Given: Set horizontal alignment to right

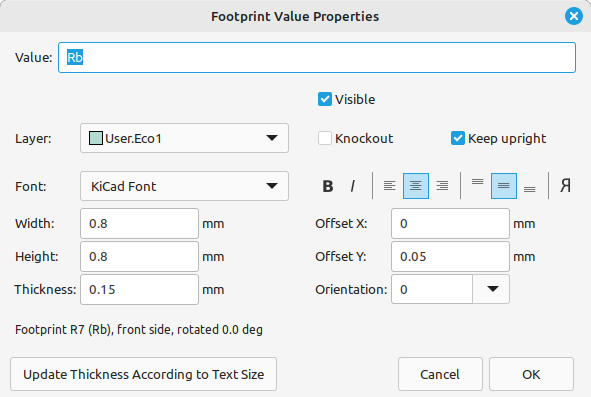Looking at the screenshot, I should (442, 186).
